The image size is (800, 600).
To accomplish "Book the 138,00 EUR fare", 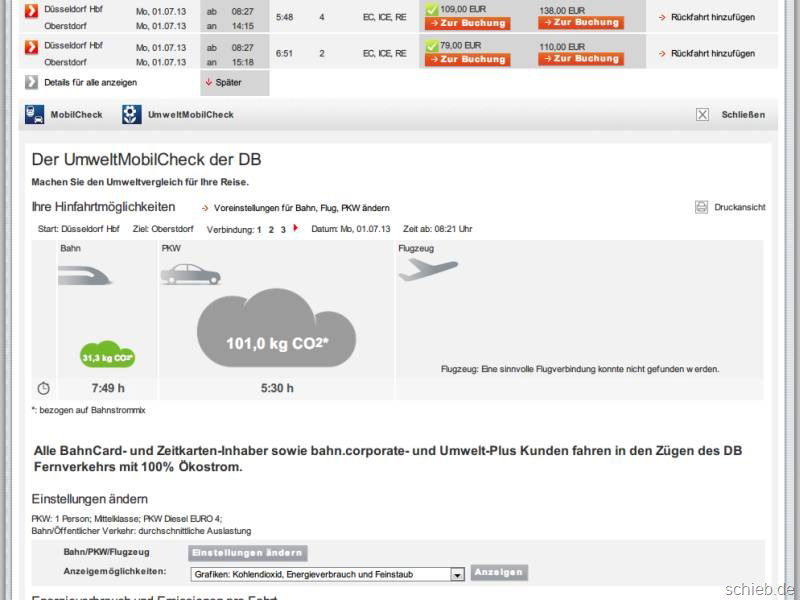I will click(x=581, y=22).
